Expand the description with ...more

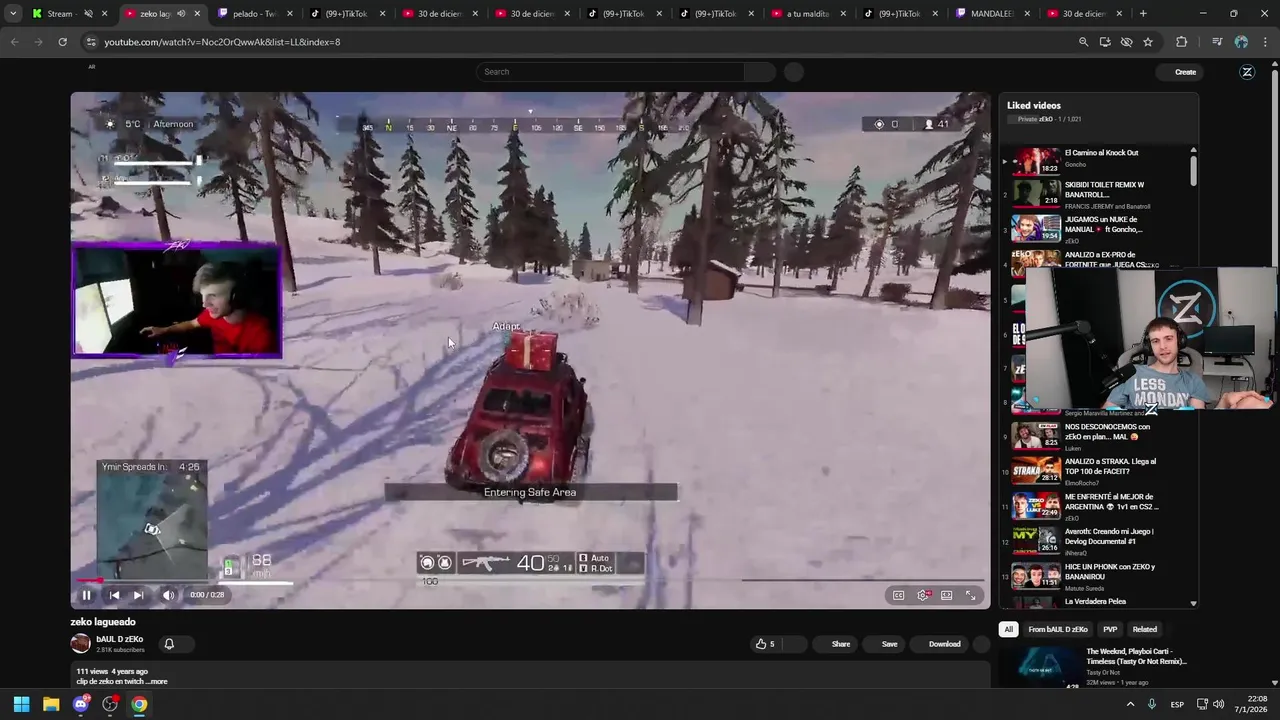158,682
